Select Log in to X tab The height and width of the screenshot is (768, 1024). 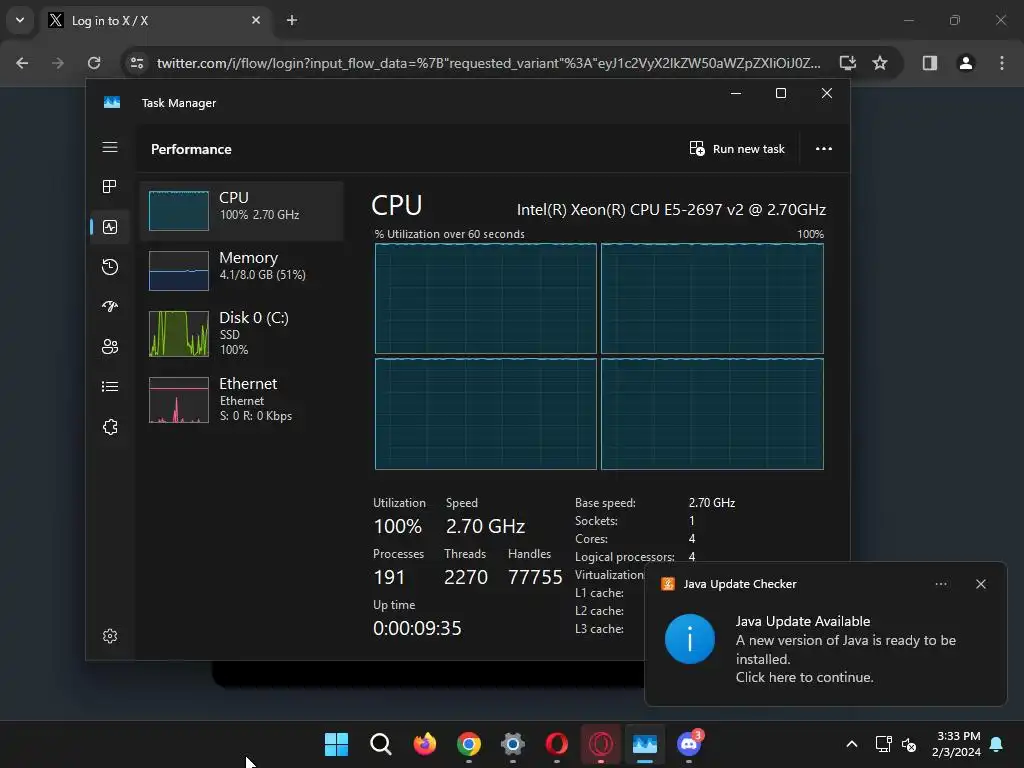[155, 21]
